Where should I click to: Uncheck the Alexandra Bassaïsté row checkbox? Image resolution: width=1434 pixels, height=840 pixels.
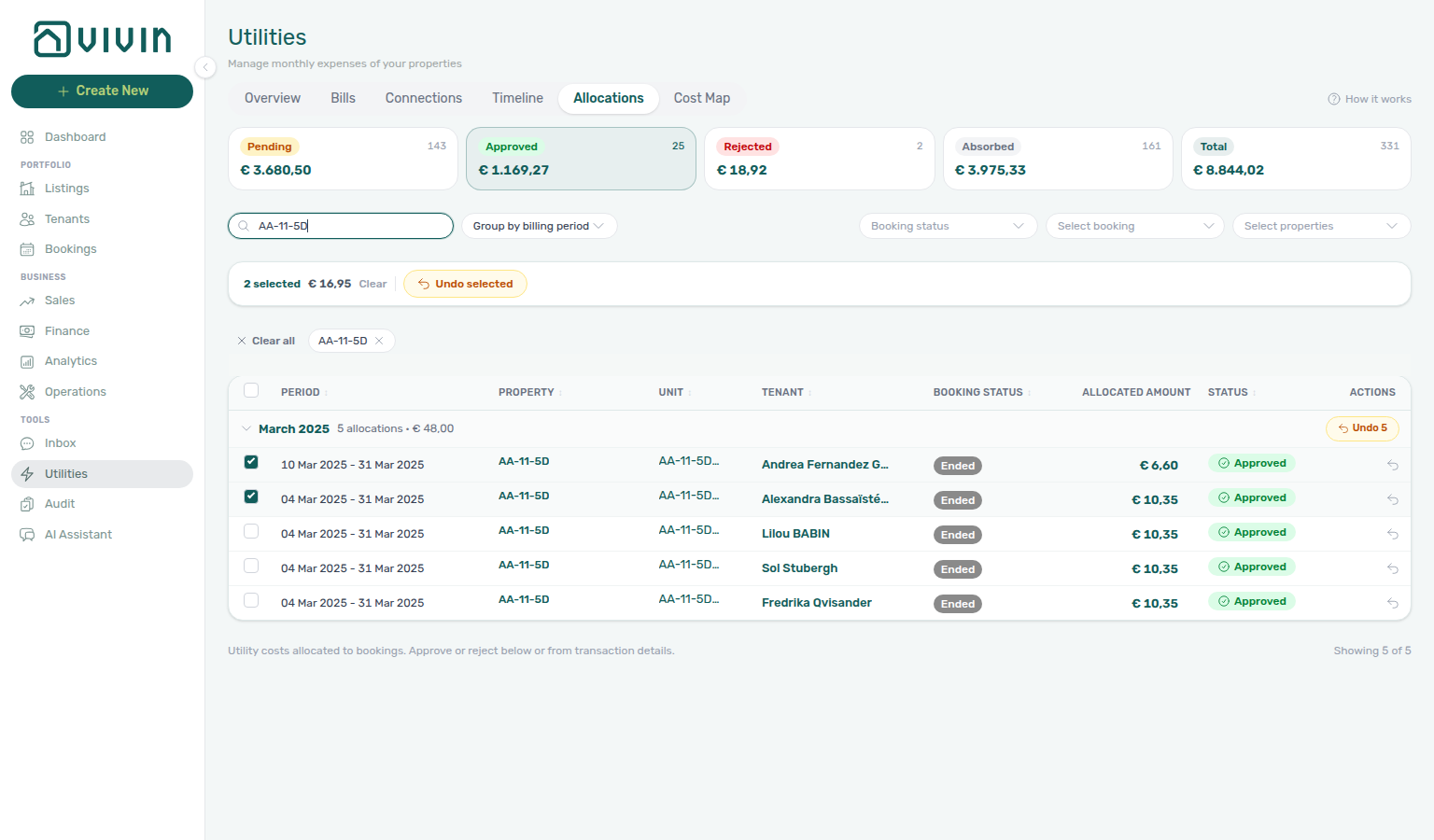point(251,497)
